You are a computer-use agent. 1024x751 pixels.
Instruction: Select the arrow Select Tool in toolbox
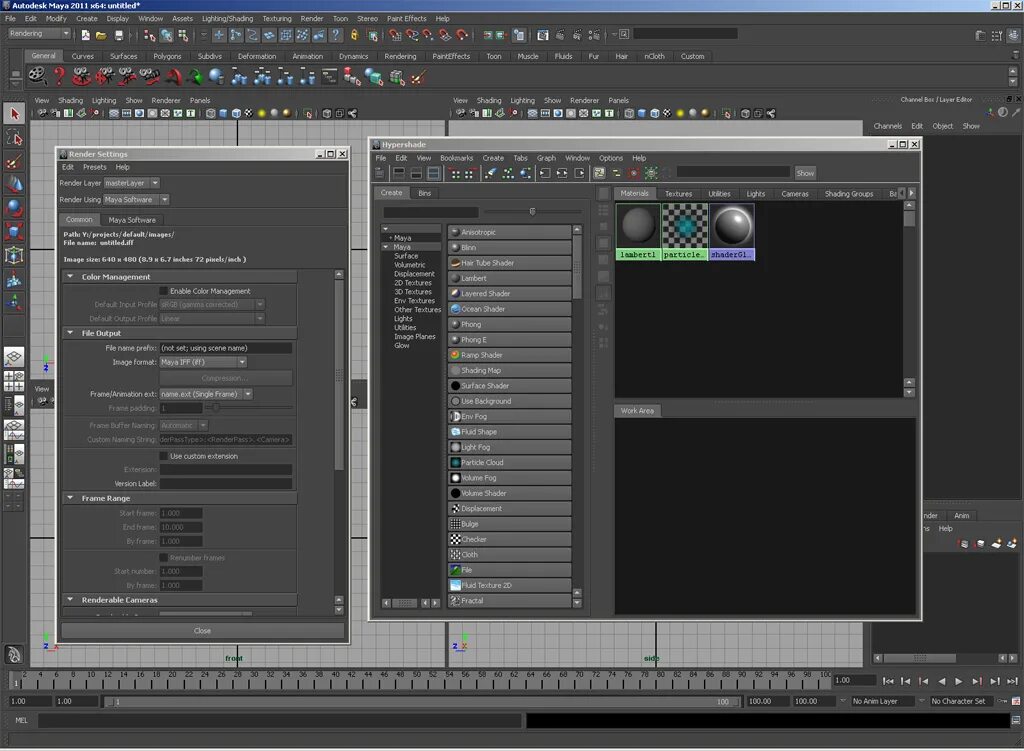coord(14,114)
